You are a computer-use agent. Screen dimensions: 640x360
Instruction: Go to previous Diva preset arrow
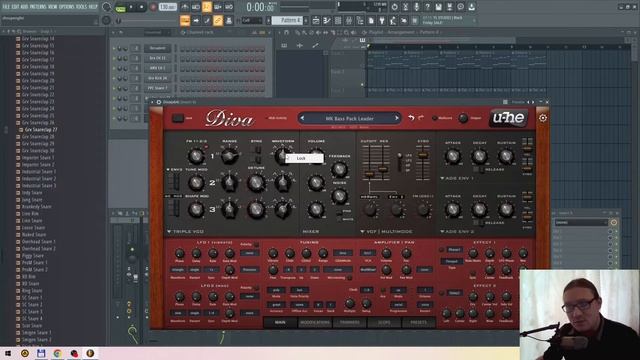tap(302, 118)
